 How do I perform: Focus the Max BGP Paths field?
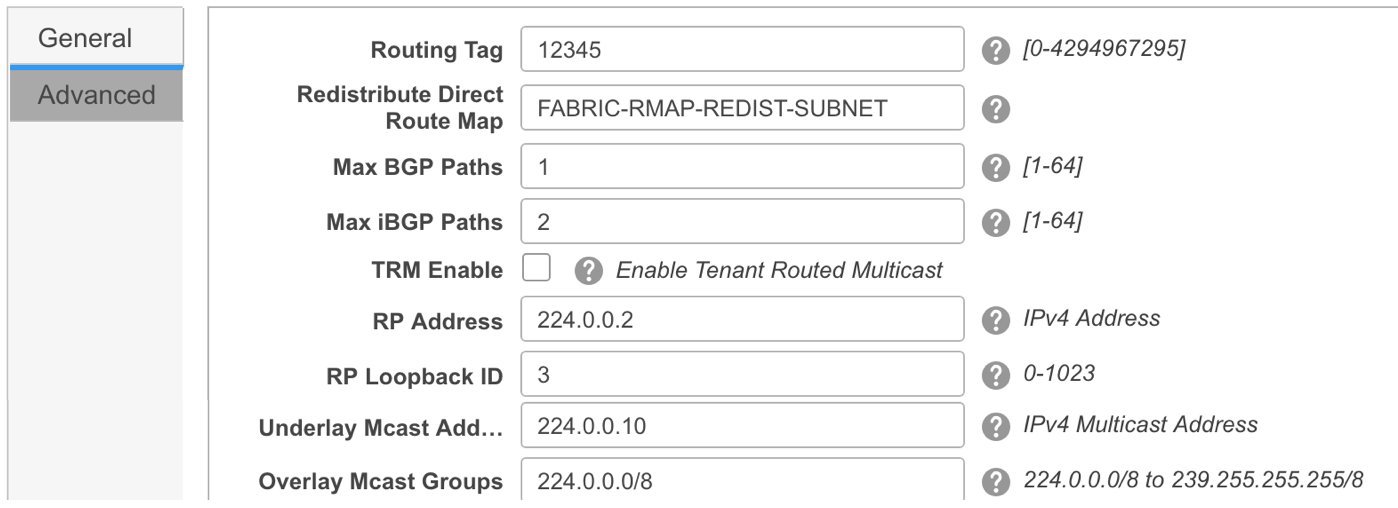click(x=742, y=166)
